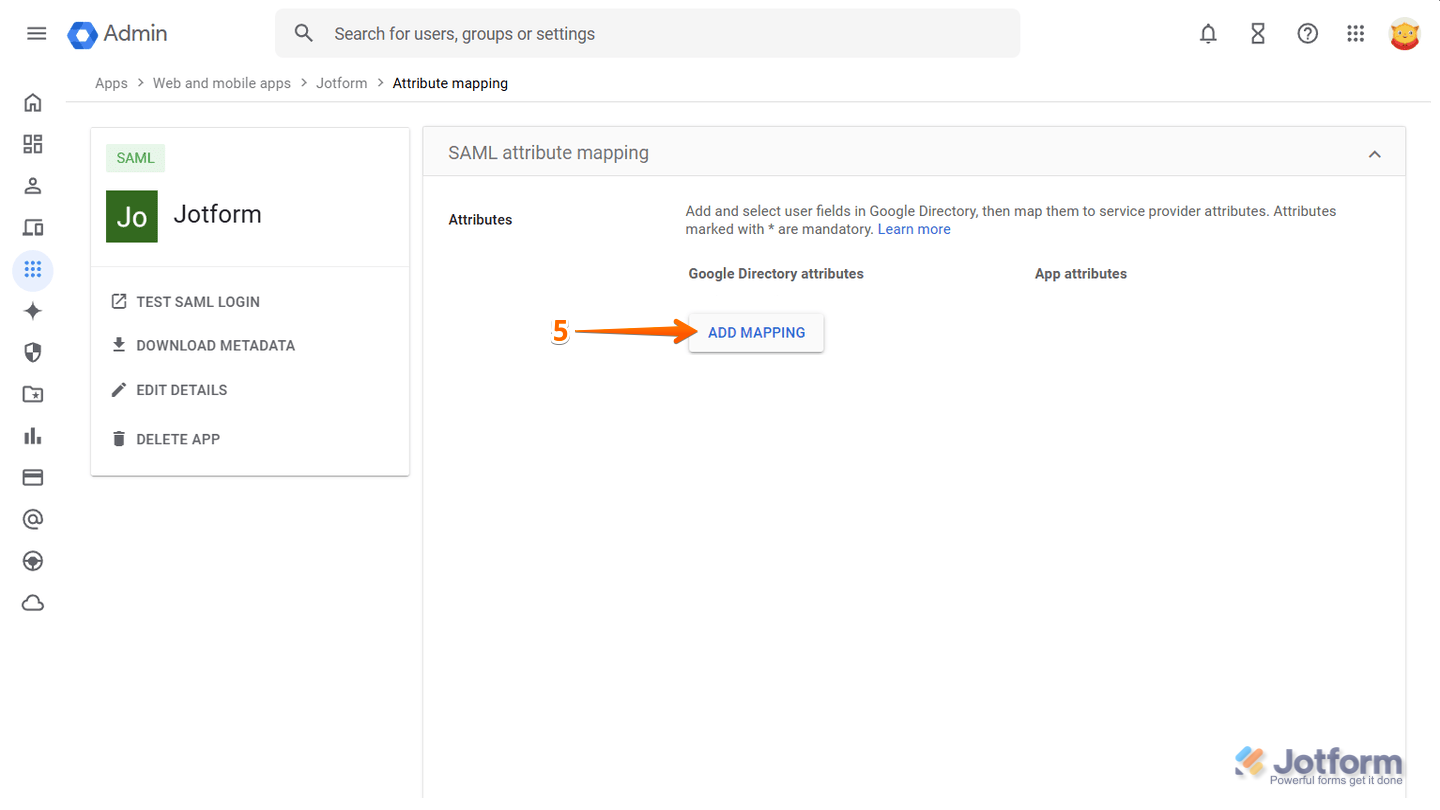
Task: Collapse the SAML attribute mapping section
Action: coord(1374,154)
